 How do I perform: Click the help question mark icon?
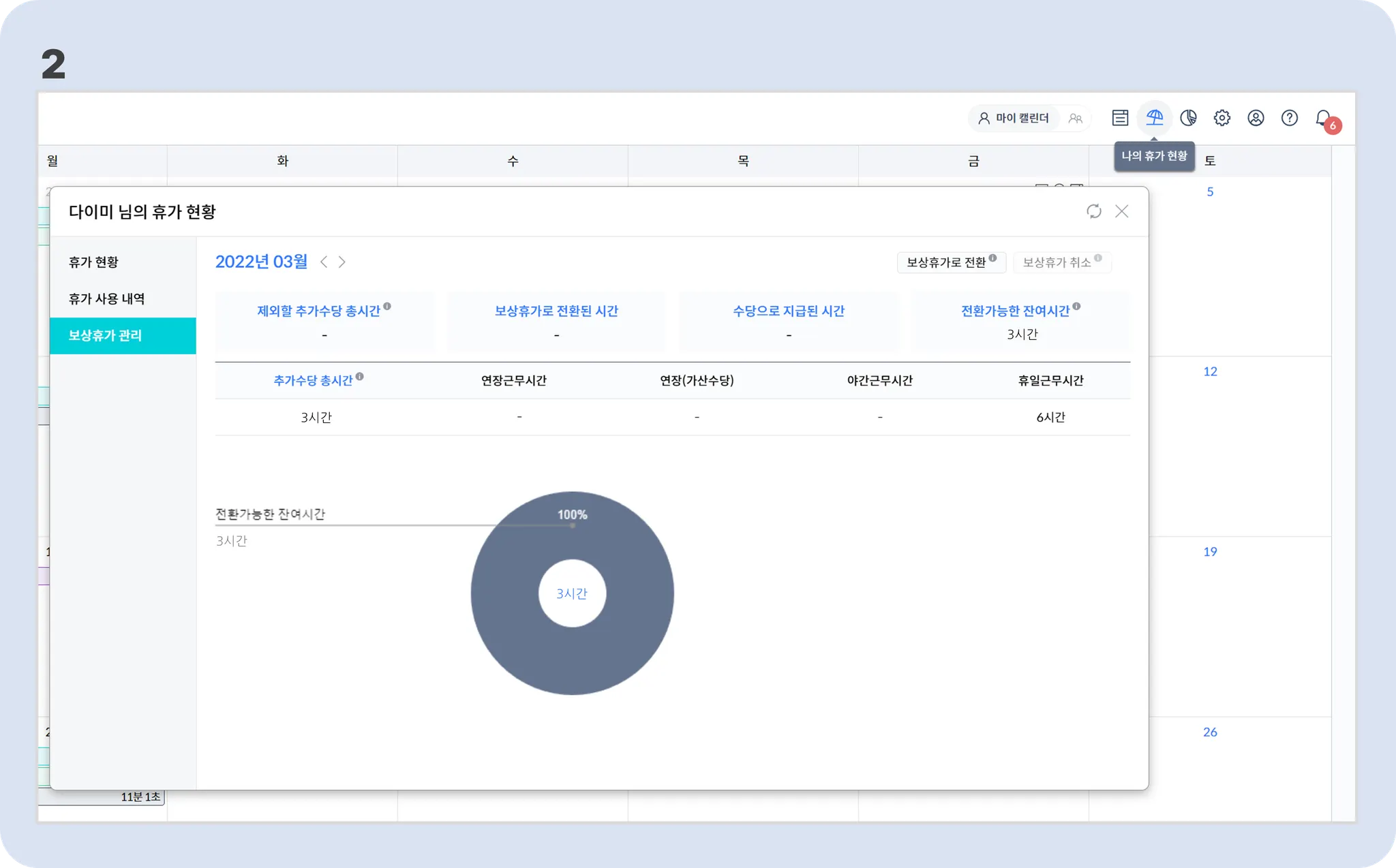pos(1289,118)
